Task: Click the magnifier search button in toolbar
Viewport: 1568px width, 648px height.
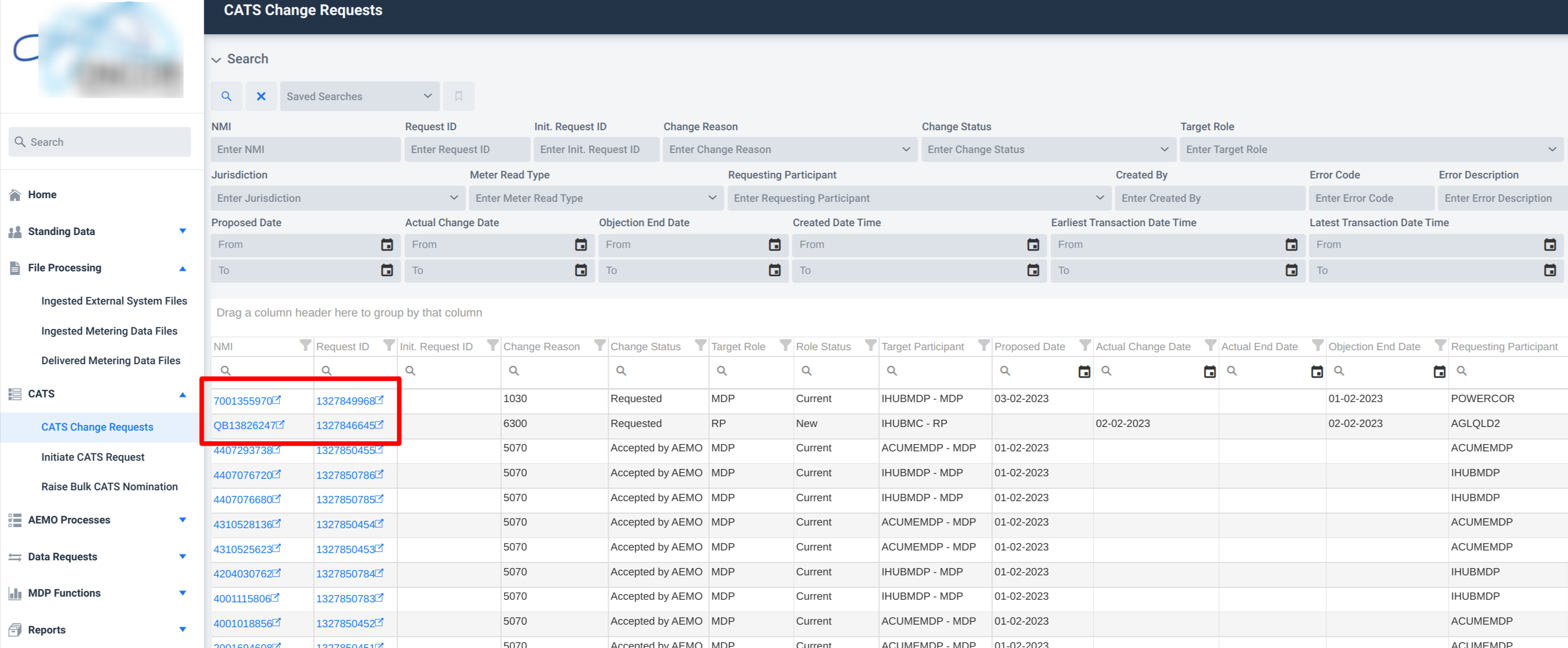Action: coord(227,96)
